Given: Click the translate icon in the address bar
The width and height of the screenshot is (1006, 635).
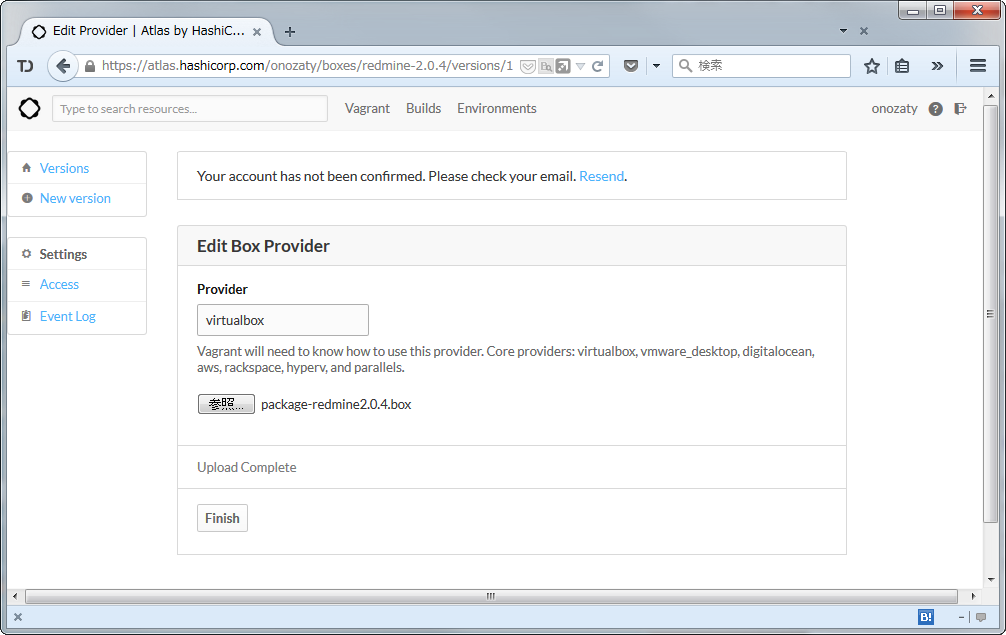Looking at the screenshot, I should [546, 66].
